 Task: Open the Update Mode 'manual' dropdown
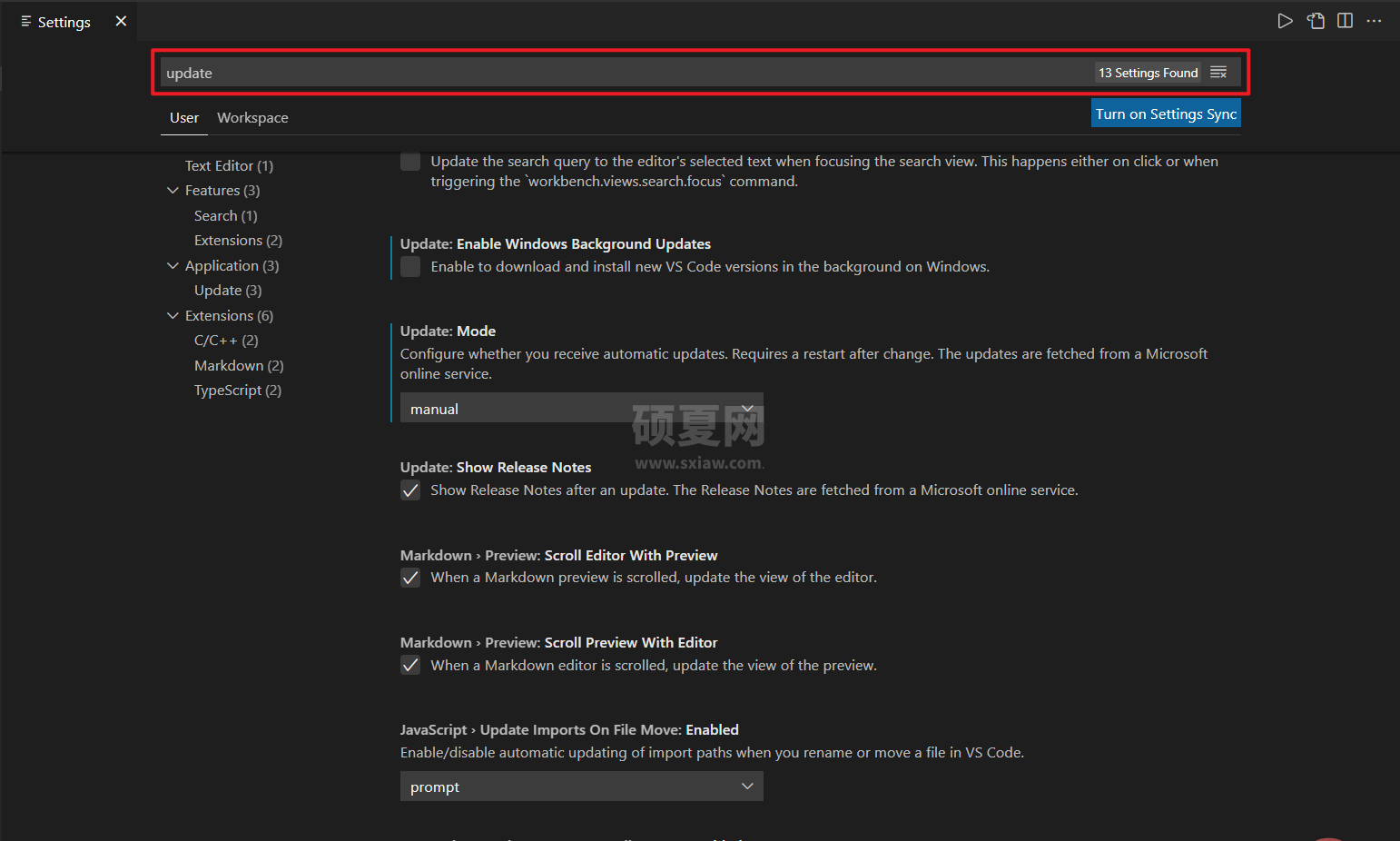pyautogui.click(x=581, y=409)
